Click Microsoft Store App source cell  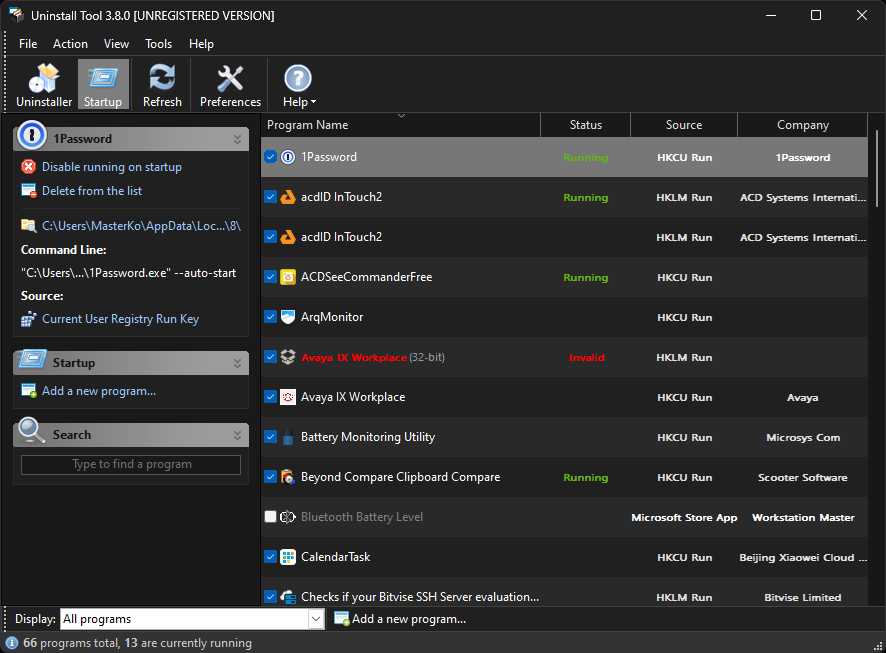(684, 517)
